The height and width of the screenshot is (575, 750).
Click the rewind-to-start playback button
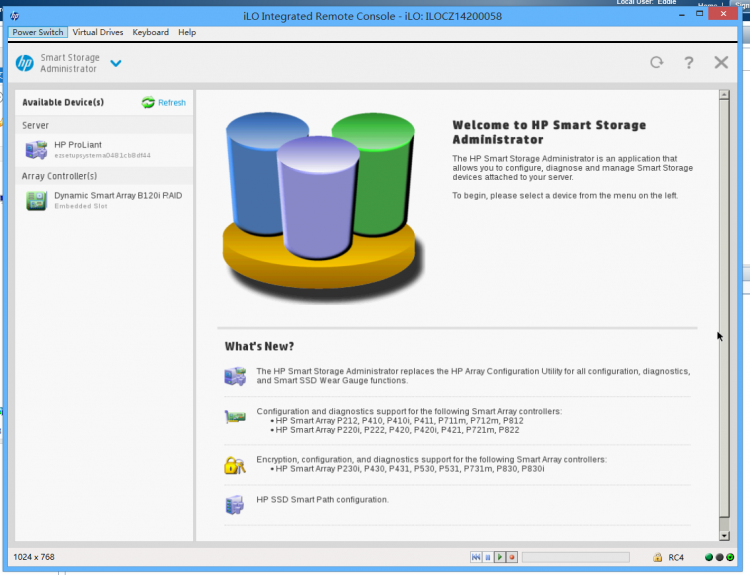click(x=476, y=557)
